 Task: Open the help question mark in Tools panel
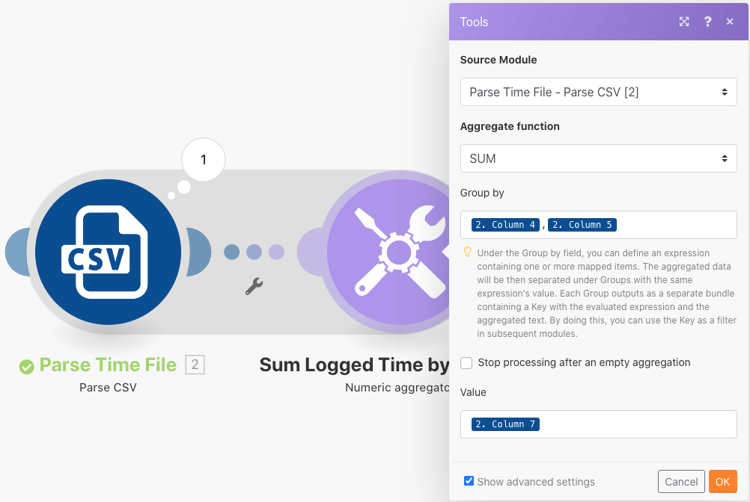(x=707, y=22)
